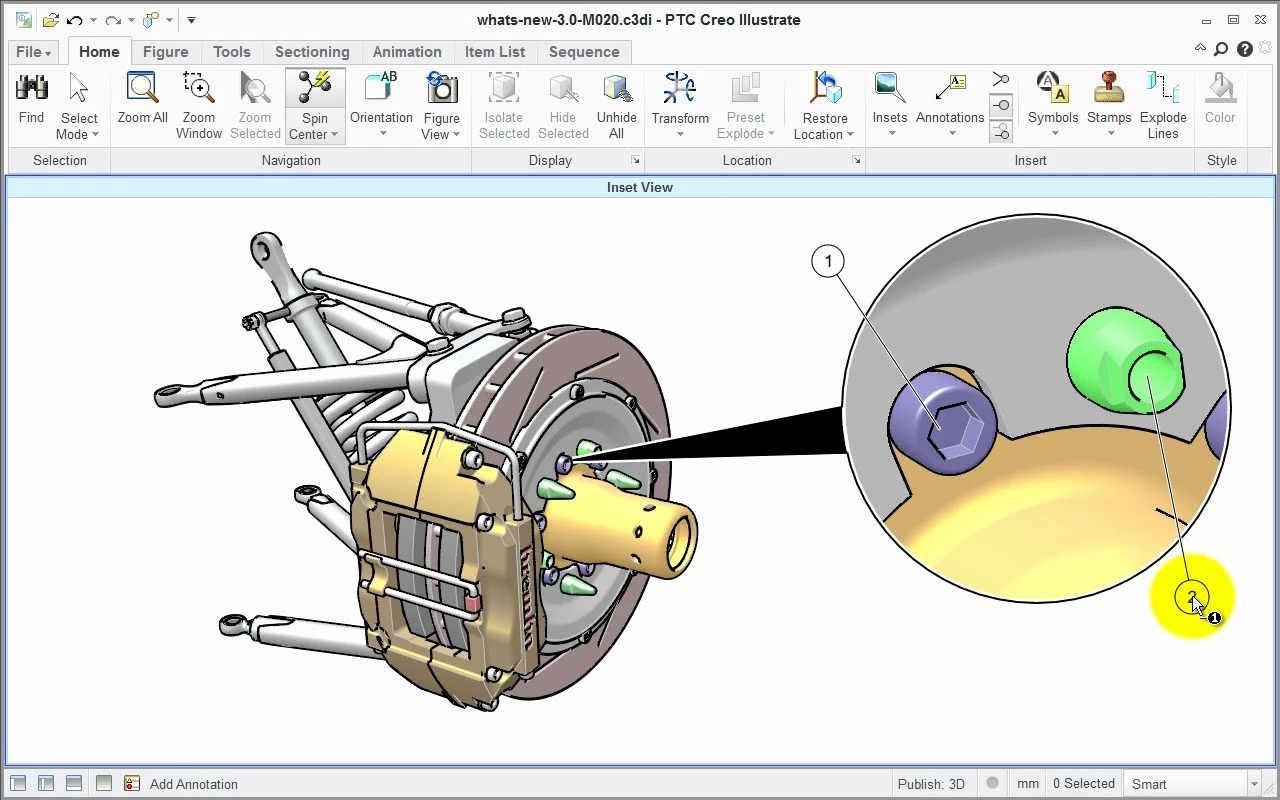Click the Open folder icon in quick access toolbar

pyautogui.click(x=51, y=20)
